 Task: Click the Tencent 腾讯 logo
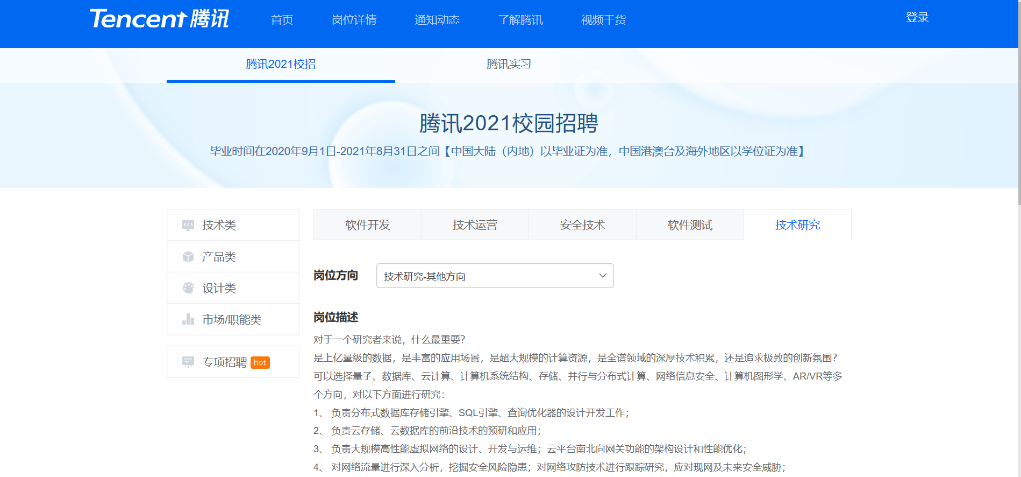160,18
